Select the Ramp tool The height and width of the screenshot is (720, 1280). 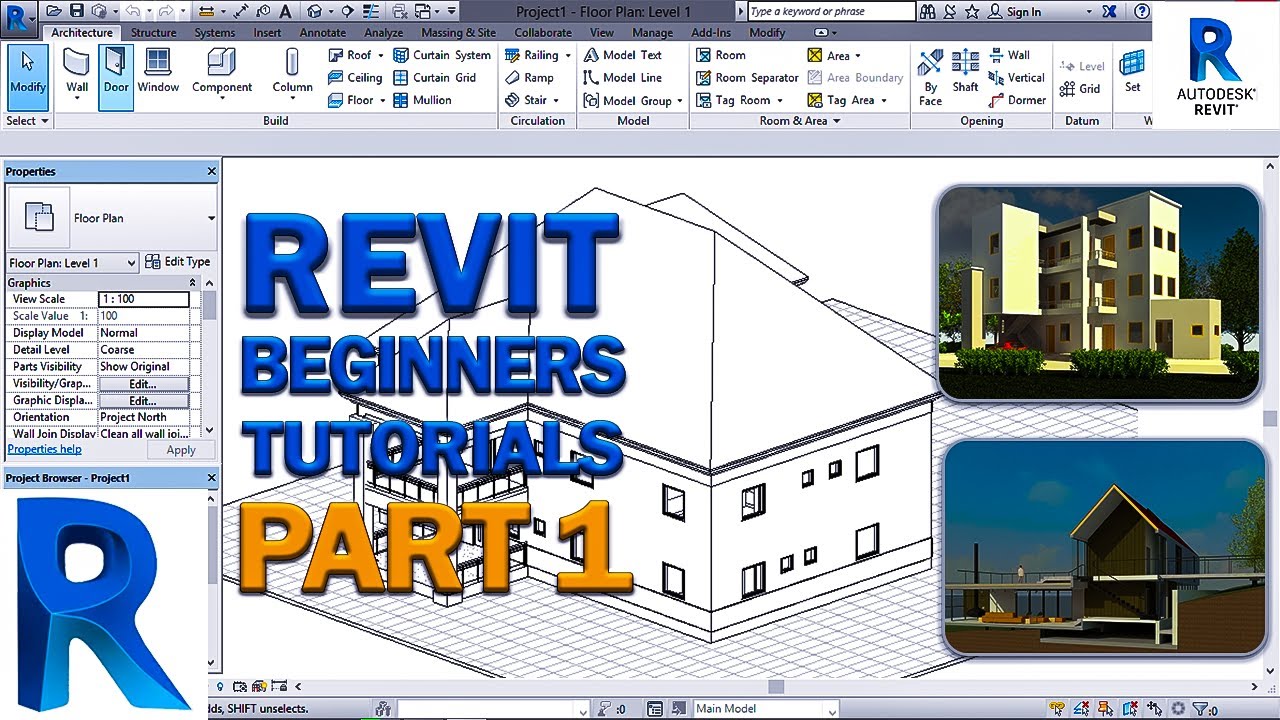tap(529, 78)
